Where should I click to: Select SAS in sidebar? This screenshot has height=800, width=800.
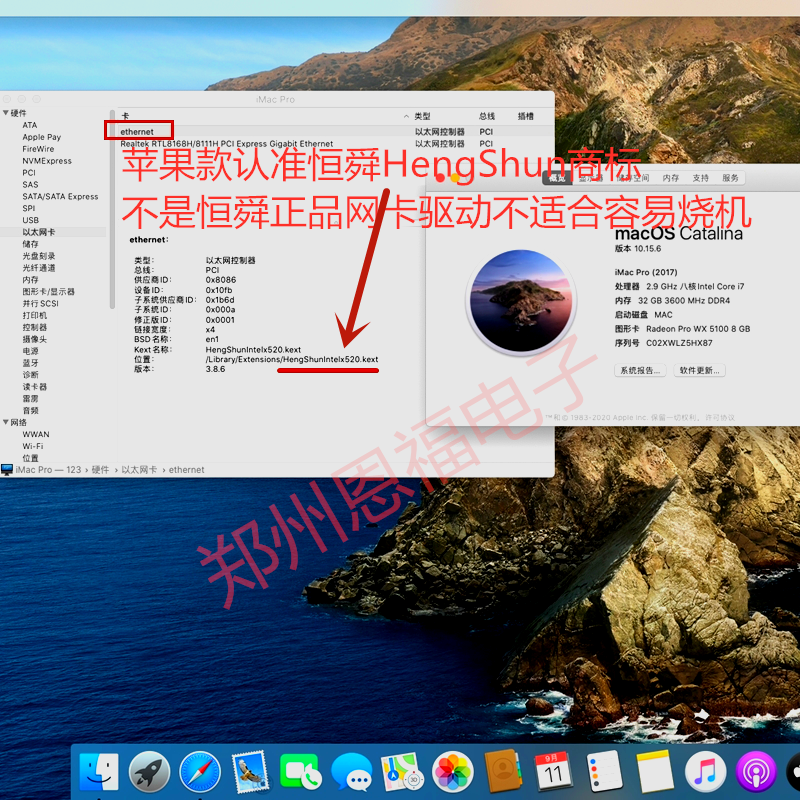pyautogui.click(x=30, y=185)
